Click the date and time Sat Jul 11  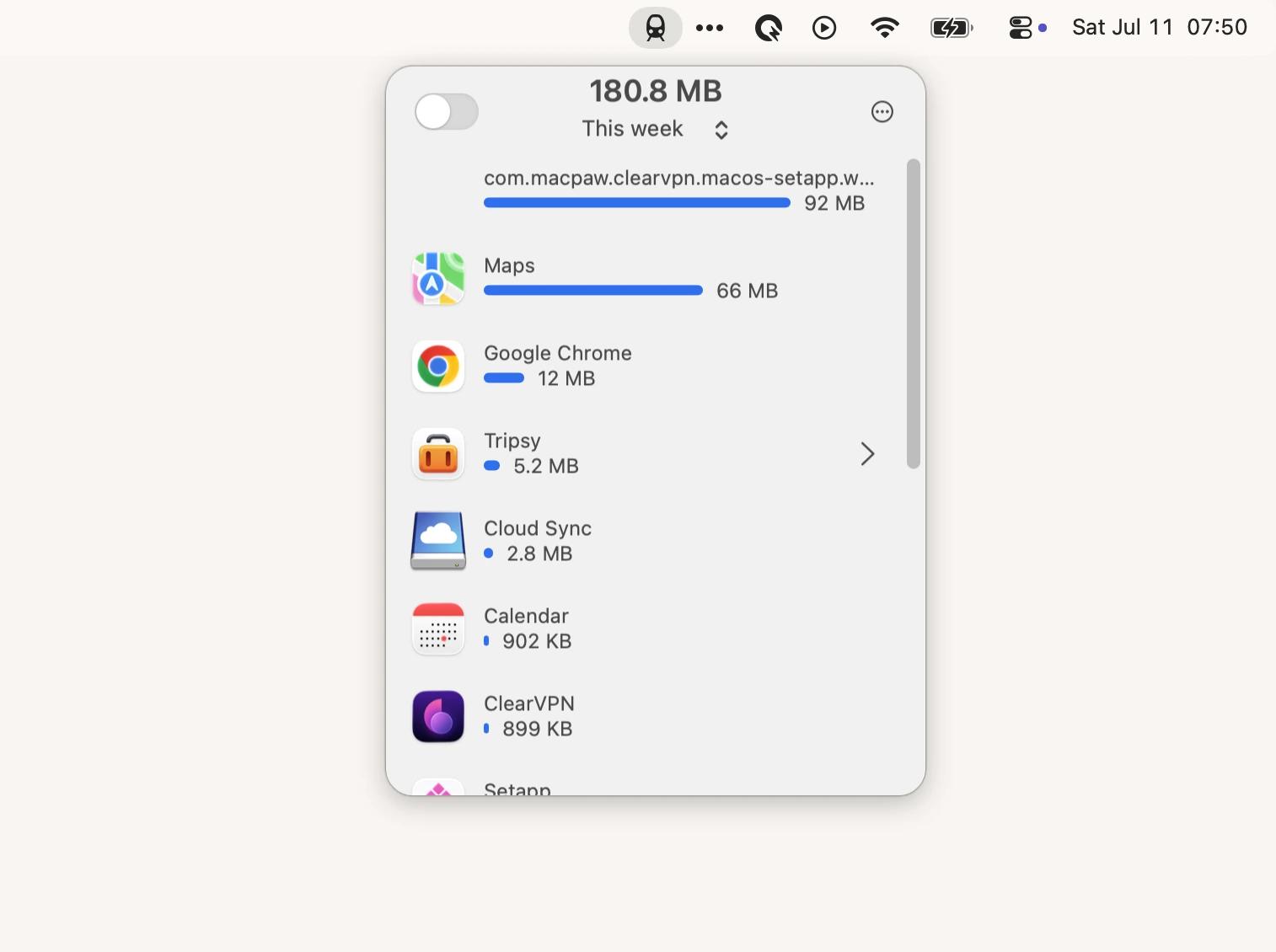[1159, 27]
